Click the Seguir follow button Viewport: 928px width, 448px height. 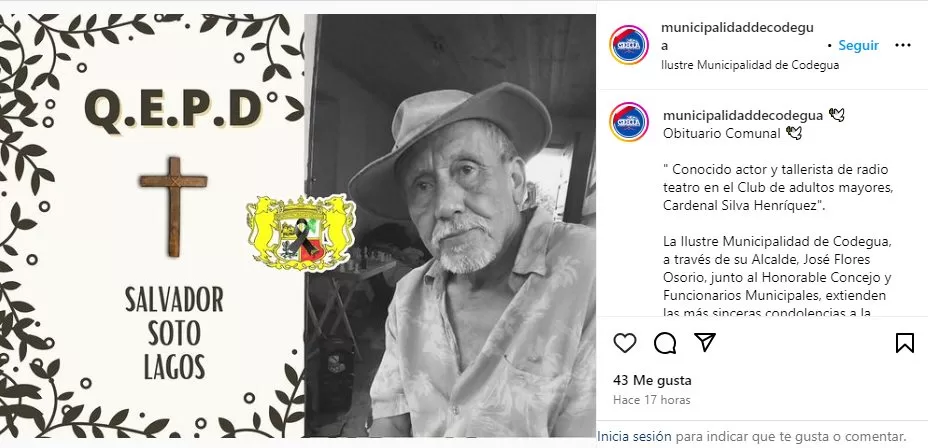point(858,46)
